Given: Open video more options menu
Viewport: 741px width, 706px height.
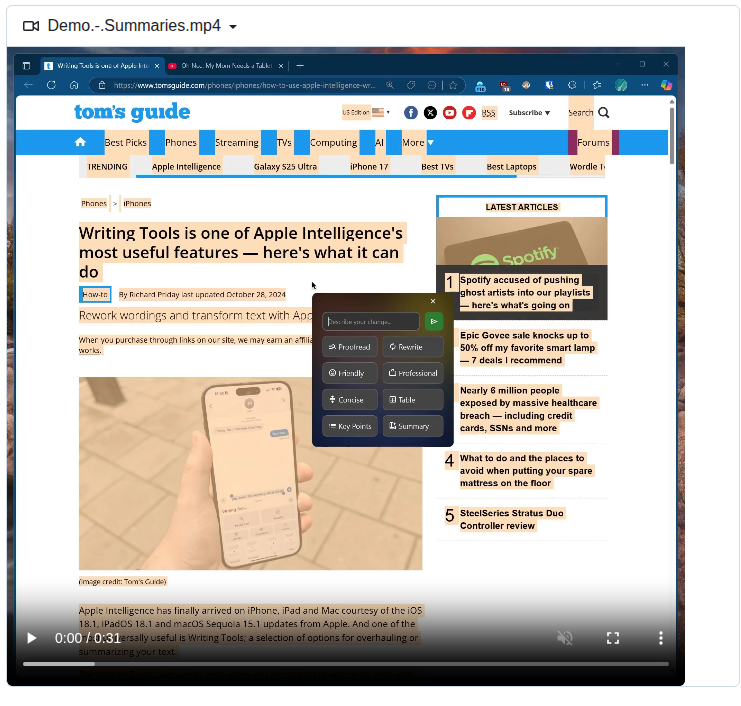Looking at the screenshot, I should [x=661, y=638].
